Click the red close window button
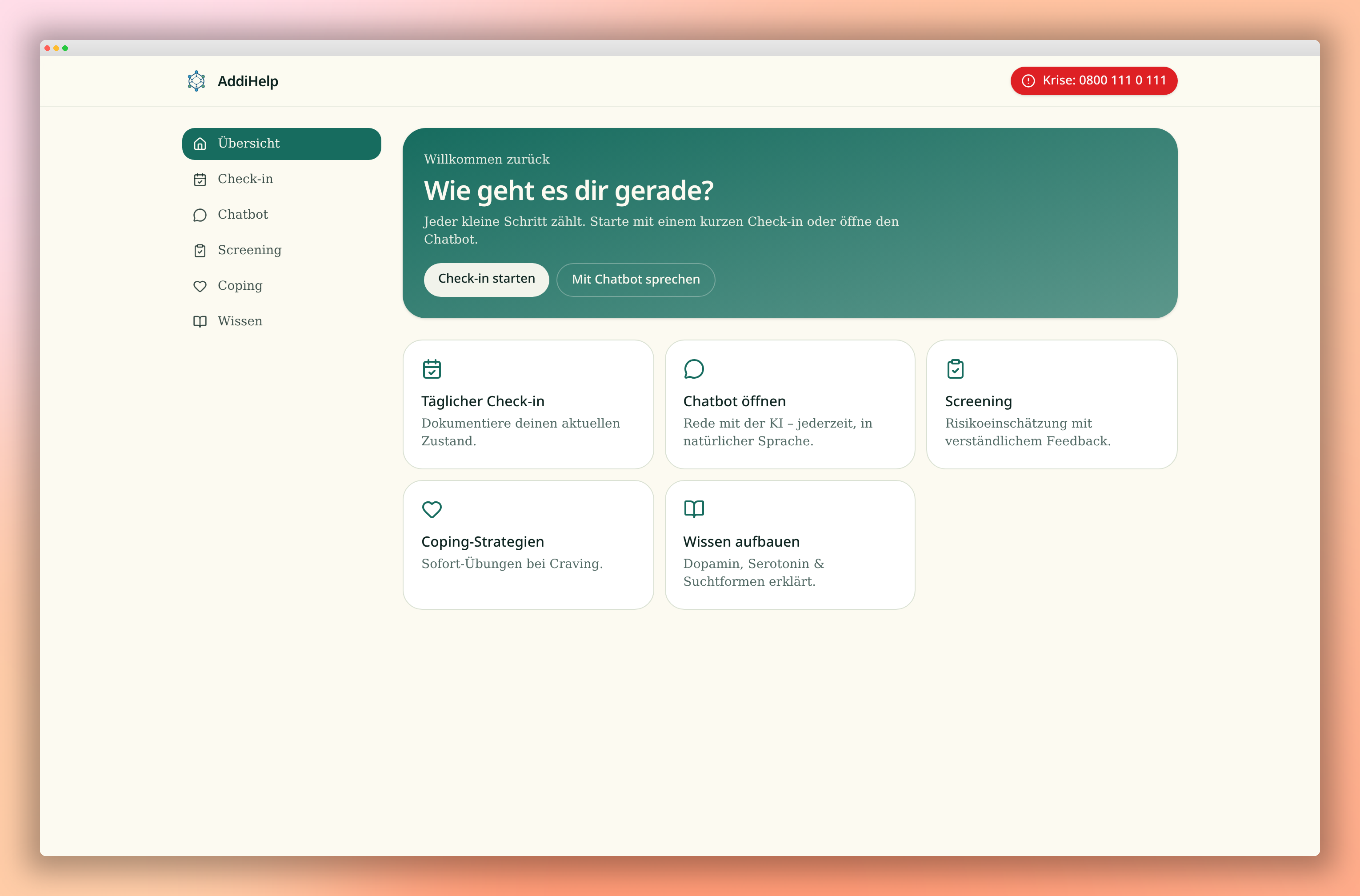Screen dimensions: 1360x896 point(48,48)
